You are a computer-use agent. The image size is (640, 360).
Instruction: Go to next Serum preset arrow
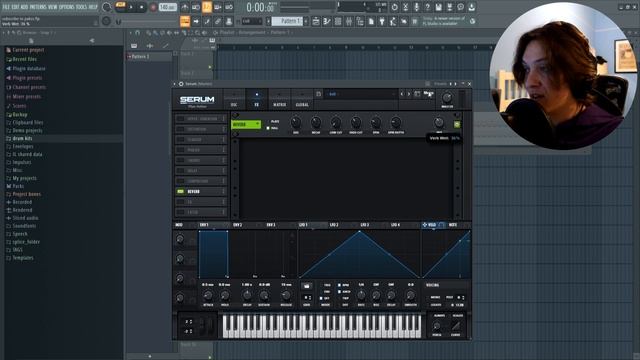pyautogui.click(x=409, y=94)
